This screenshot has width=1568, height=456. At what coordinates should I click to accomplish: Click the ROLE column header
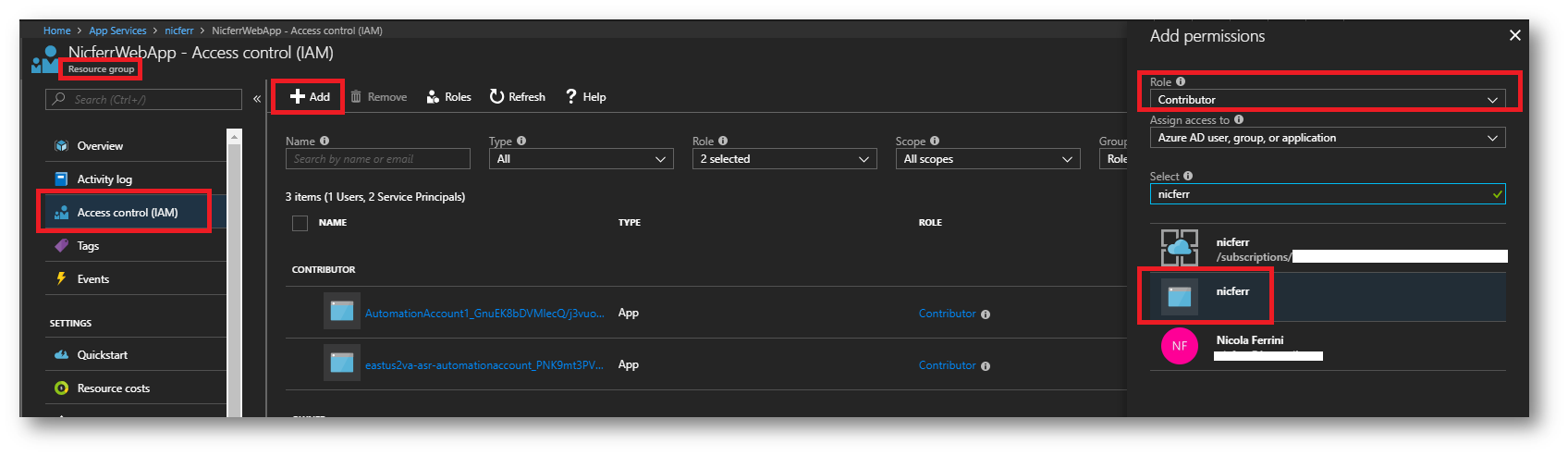(930, 223)
